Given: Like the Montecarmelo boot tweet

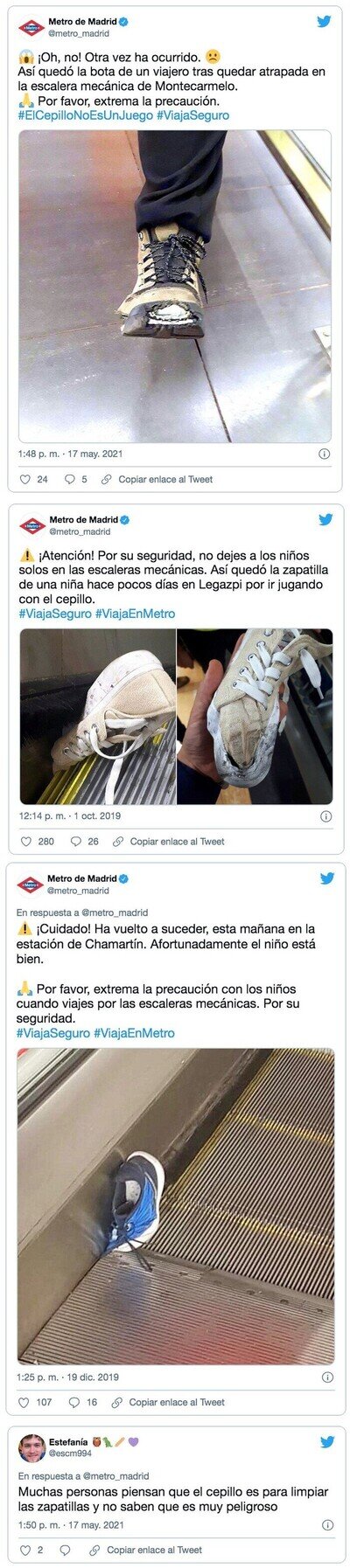Looking at the screenshot, I should tap(25, 479).
